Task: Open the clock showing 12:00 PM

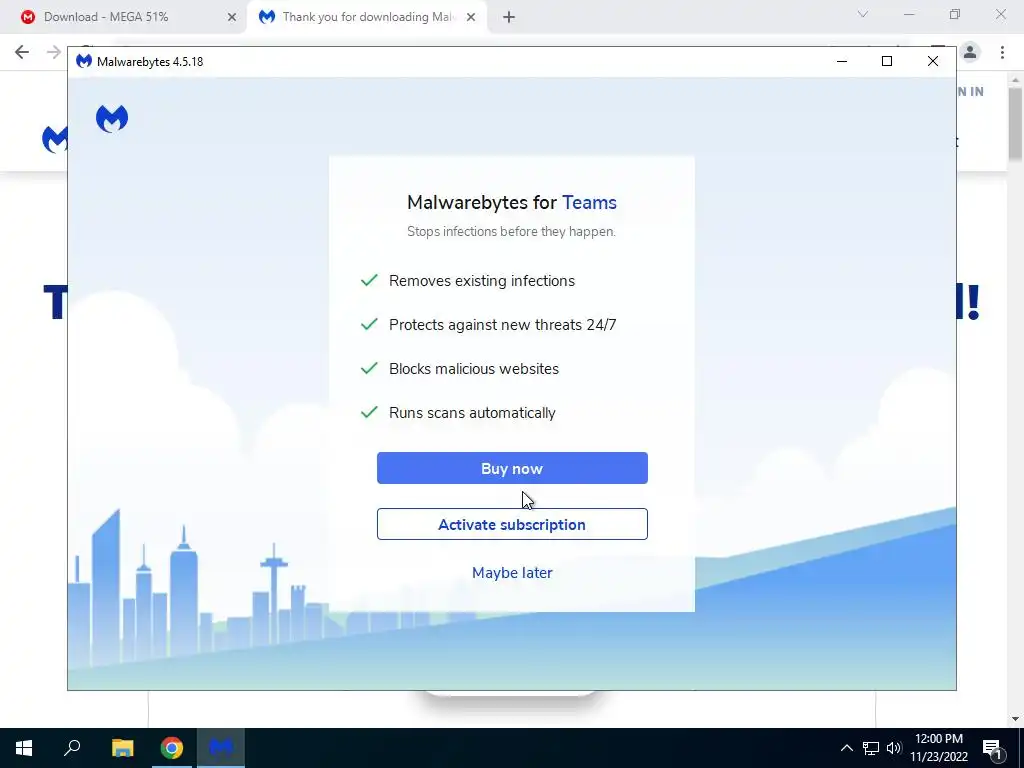Action: point(938,748)
